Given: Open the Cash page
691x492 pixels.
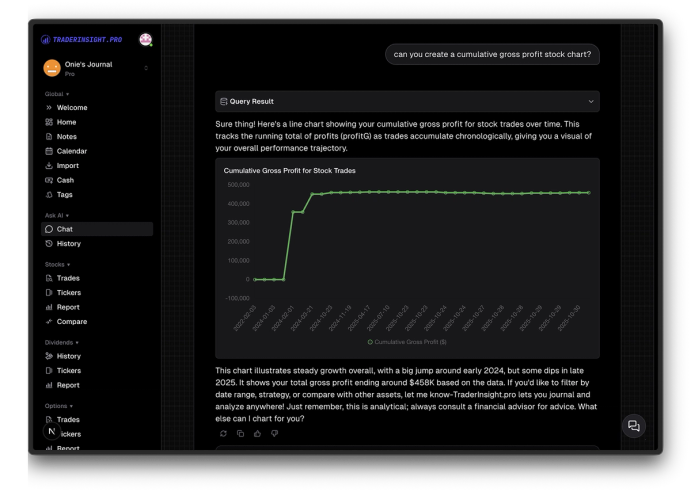Looking at the screenshot, I should tap(65, 180).
